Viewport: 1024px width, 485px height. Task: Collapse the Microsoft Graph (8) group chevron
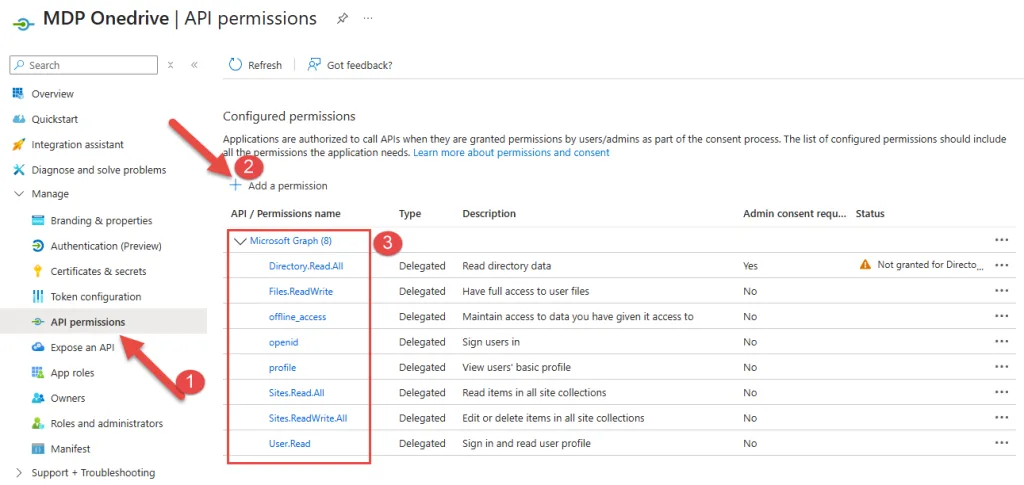coord(240,241)
